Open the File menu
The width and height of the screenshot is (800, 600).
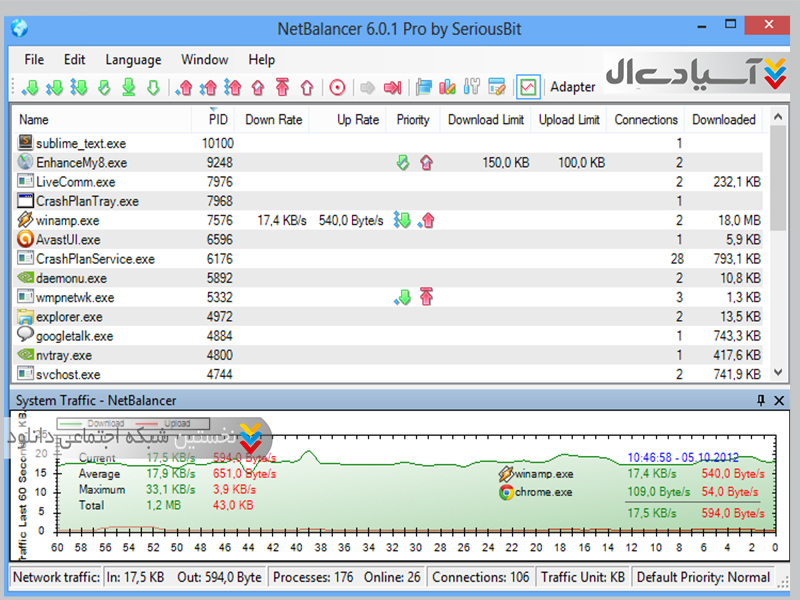click(x=34, y=60)
